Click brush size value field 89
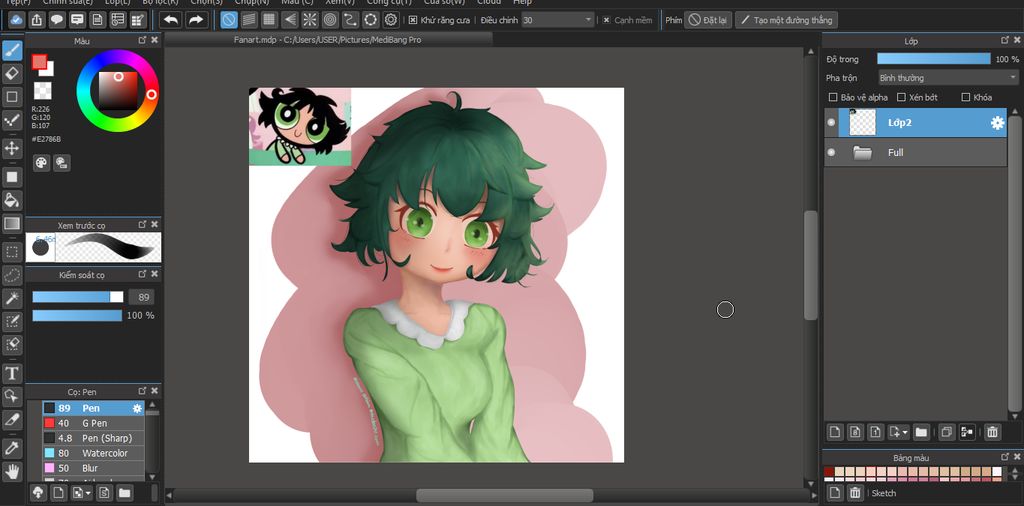The width and height of the screenshot is (1024, 506). (x=142, y=297)
